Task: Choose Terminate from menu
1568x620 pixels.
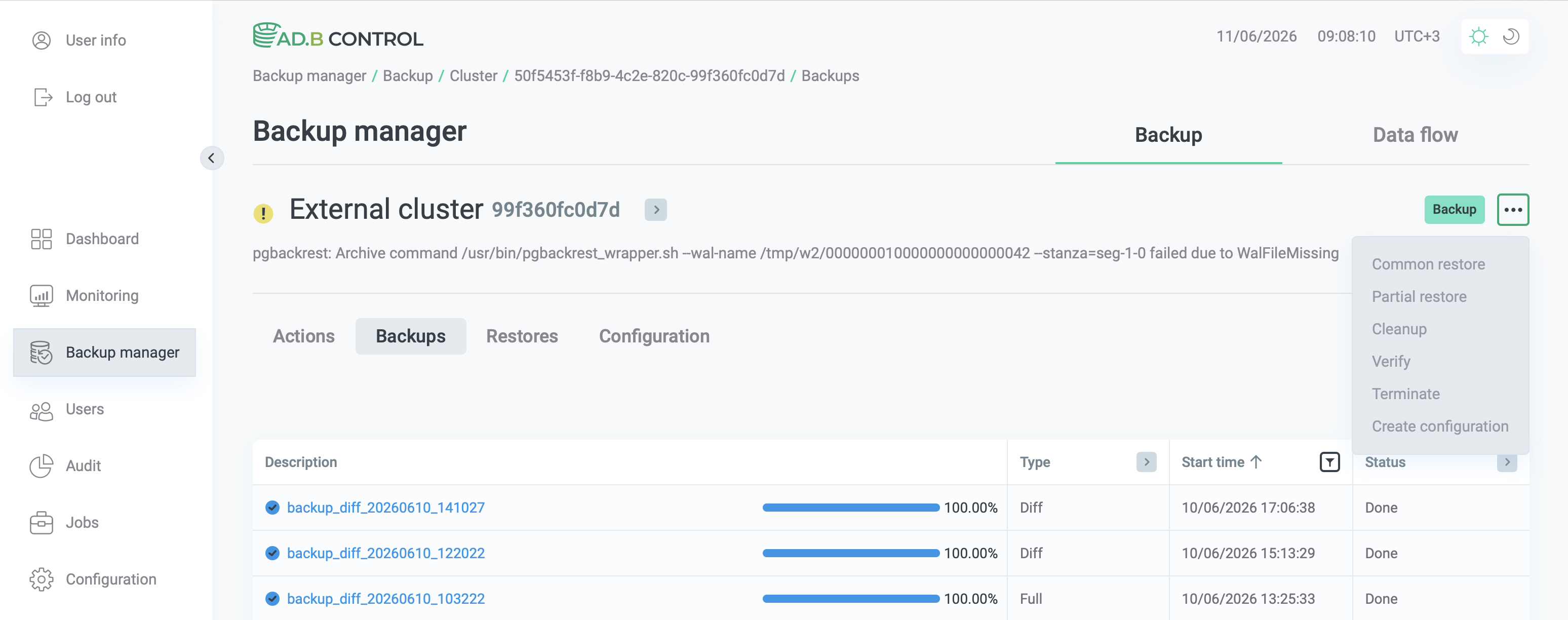Action: point(1405,394)
